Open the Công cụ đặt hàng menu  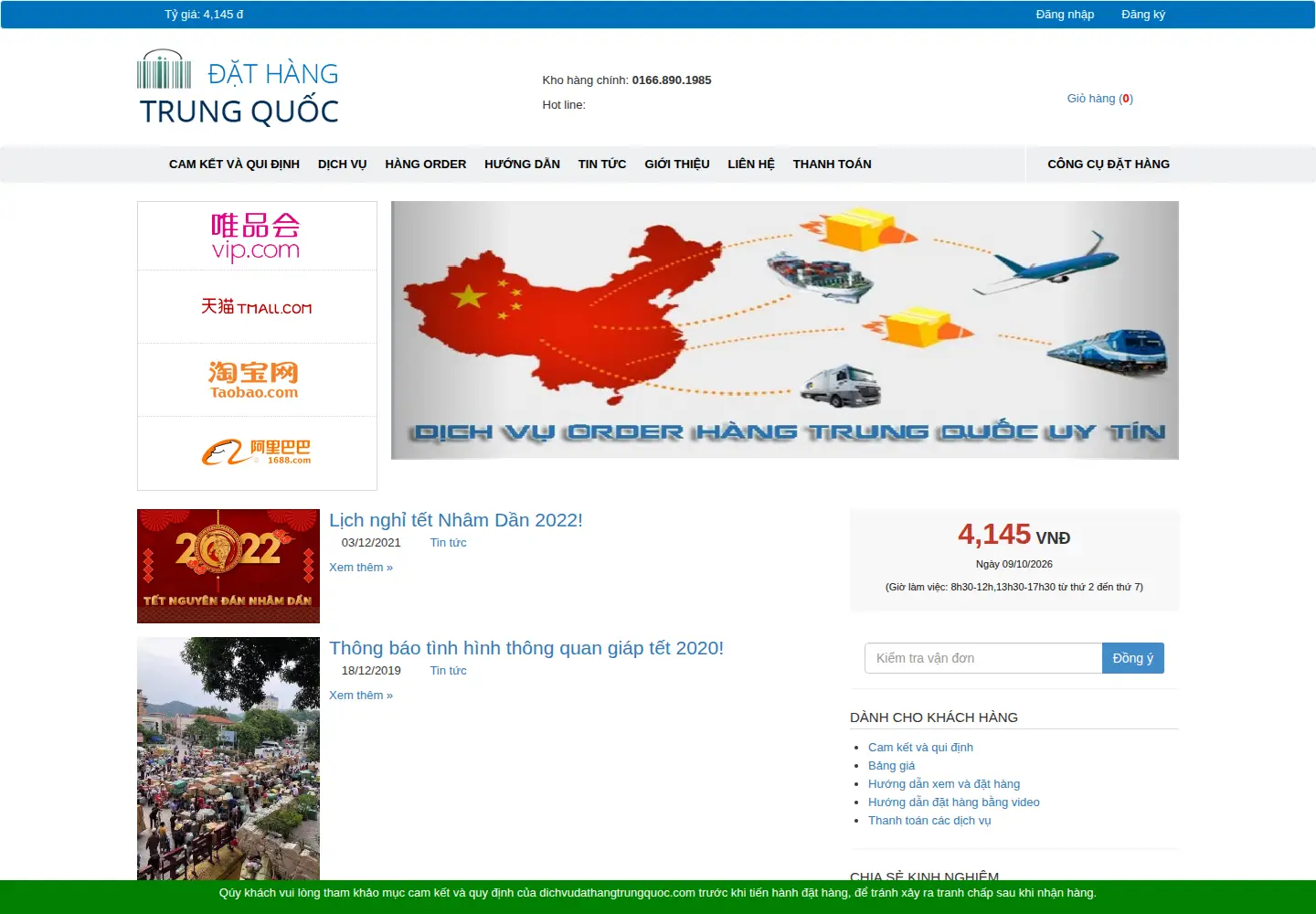[1109, 165]
